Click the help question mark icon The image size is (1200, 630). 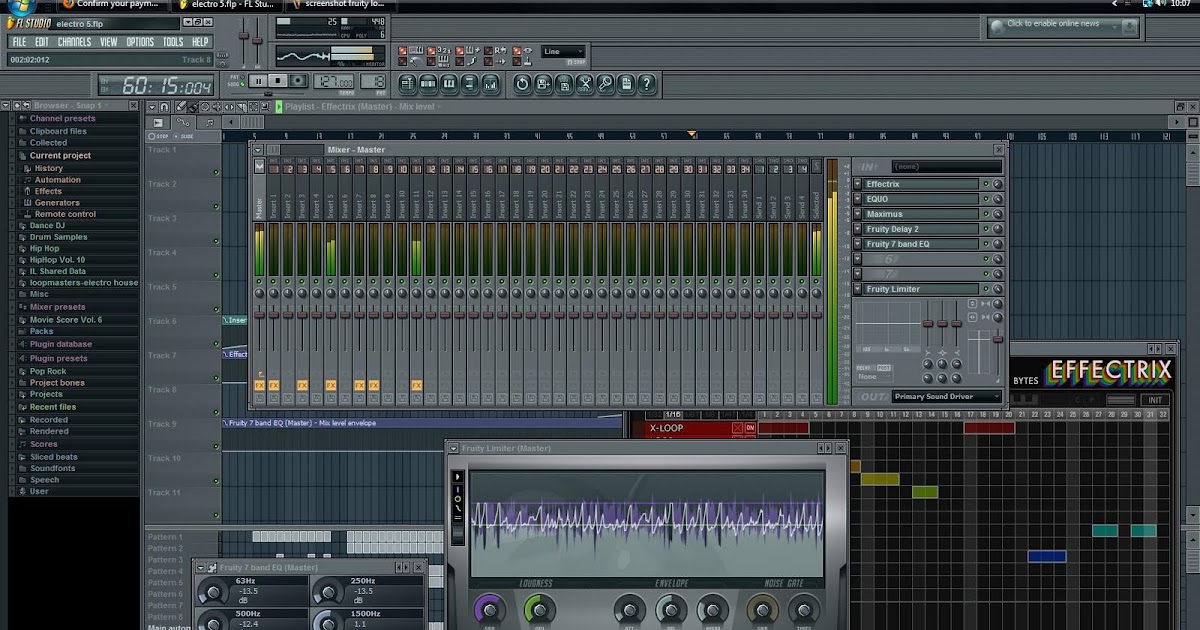[647, 84]
